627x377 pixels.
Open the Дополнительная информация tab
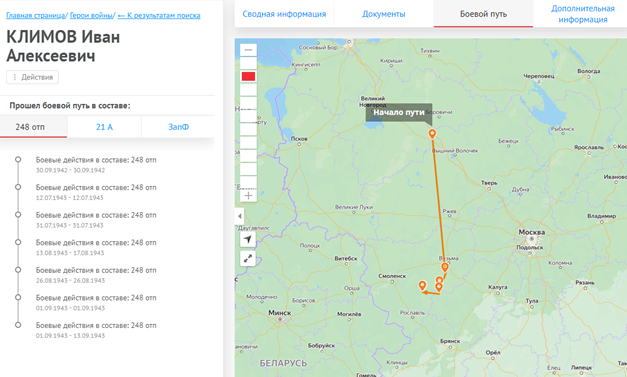pos(583,14)
